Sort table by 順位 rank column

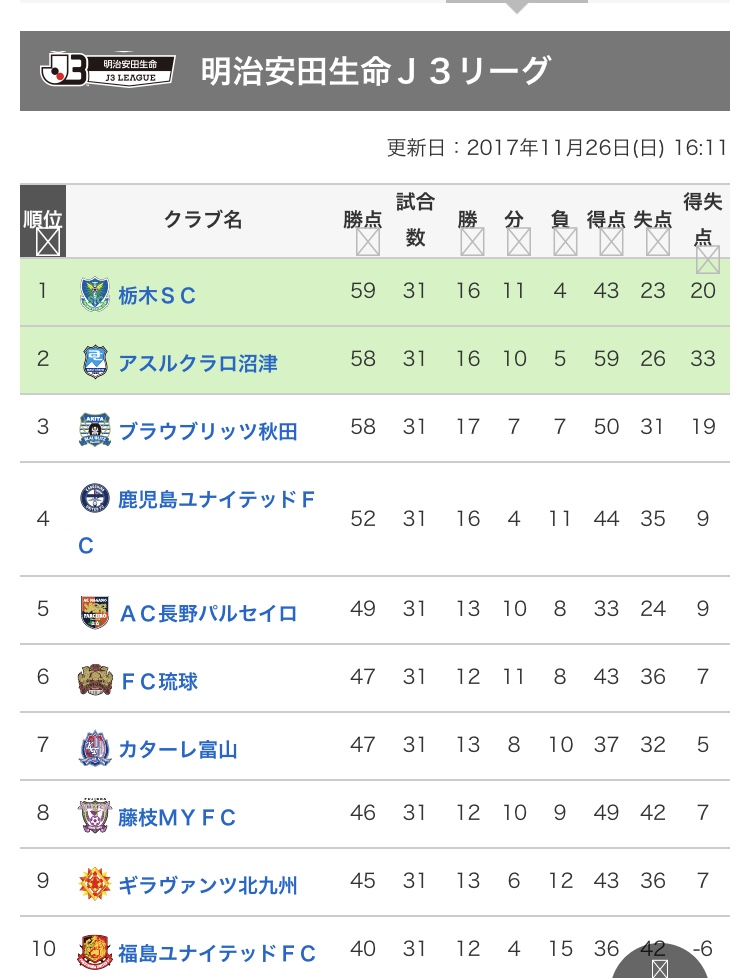(x=47, y=241)
